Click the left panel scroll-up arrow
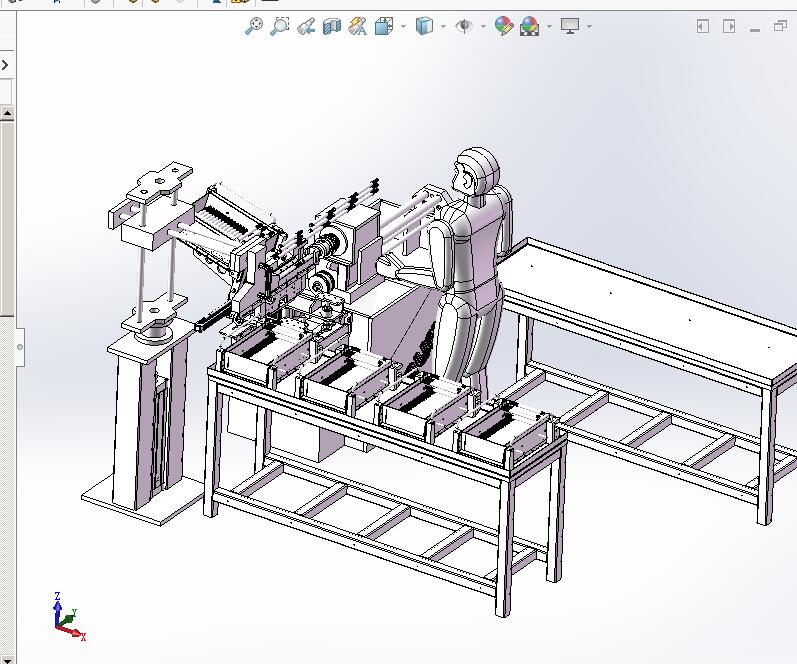Viewport: 797px width, 664px height. click(7, 113)
